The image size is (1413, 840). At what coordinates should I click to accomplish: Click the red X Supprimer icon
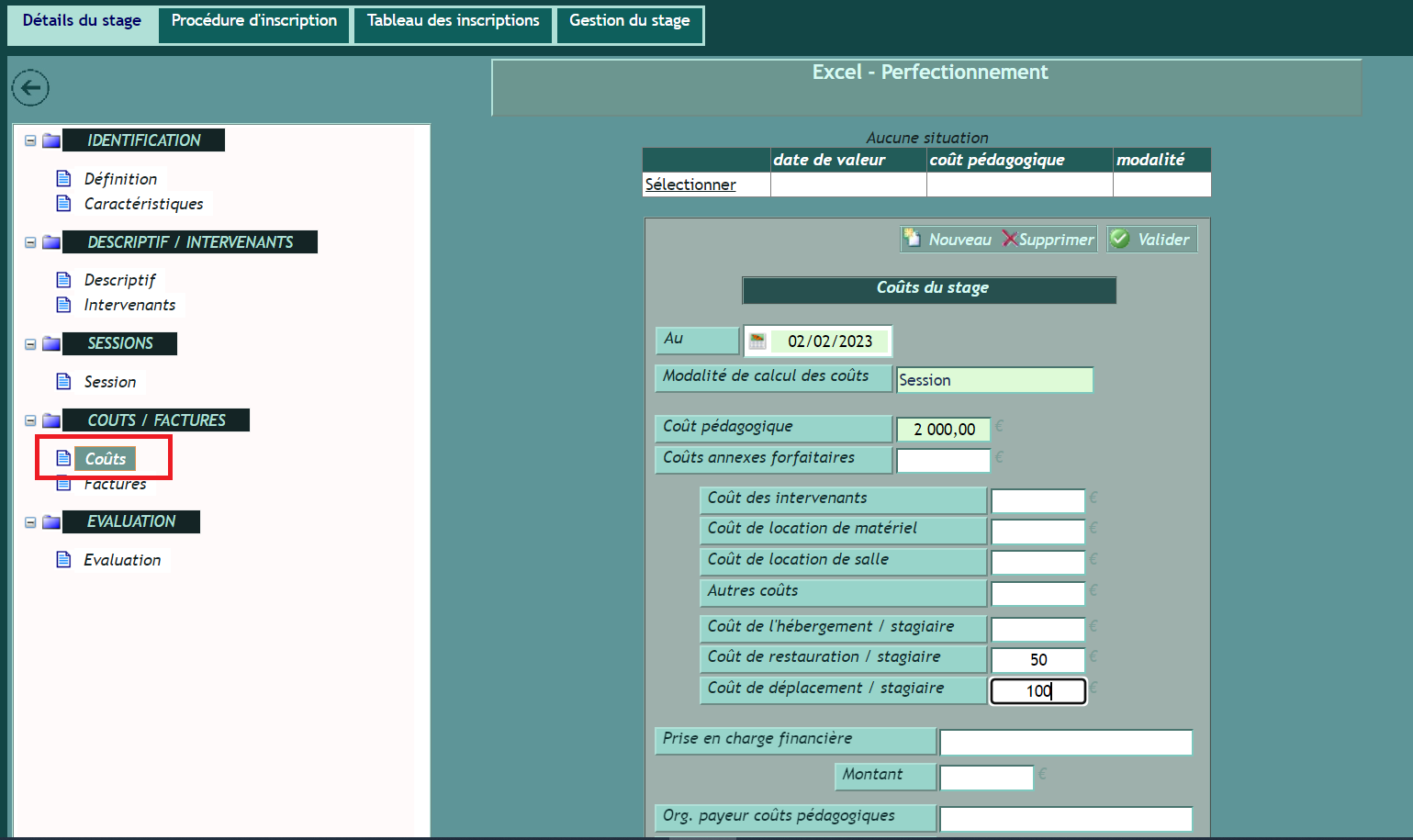coord(1010,239)
